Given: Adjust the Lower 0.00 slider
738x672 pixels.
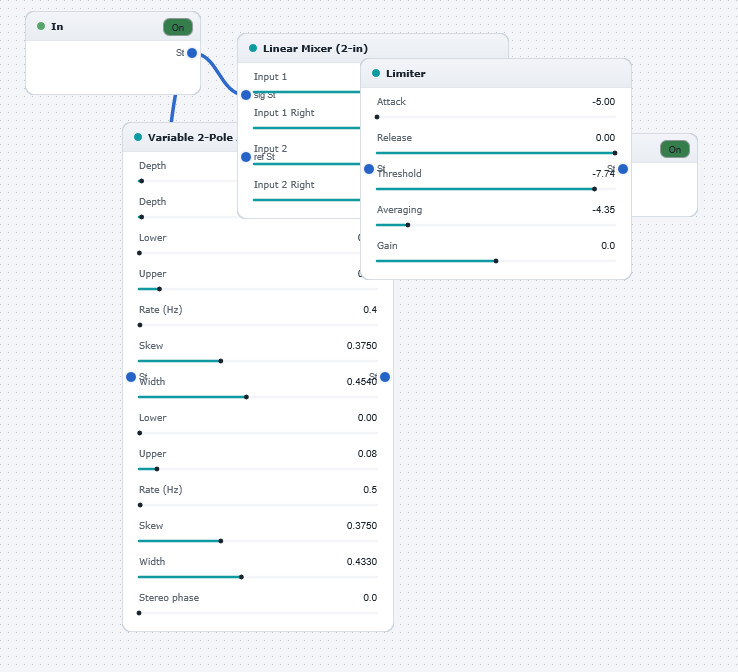Looking at the screenshot, I should [258, 433].
